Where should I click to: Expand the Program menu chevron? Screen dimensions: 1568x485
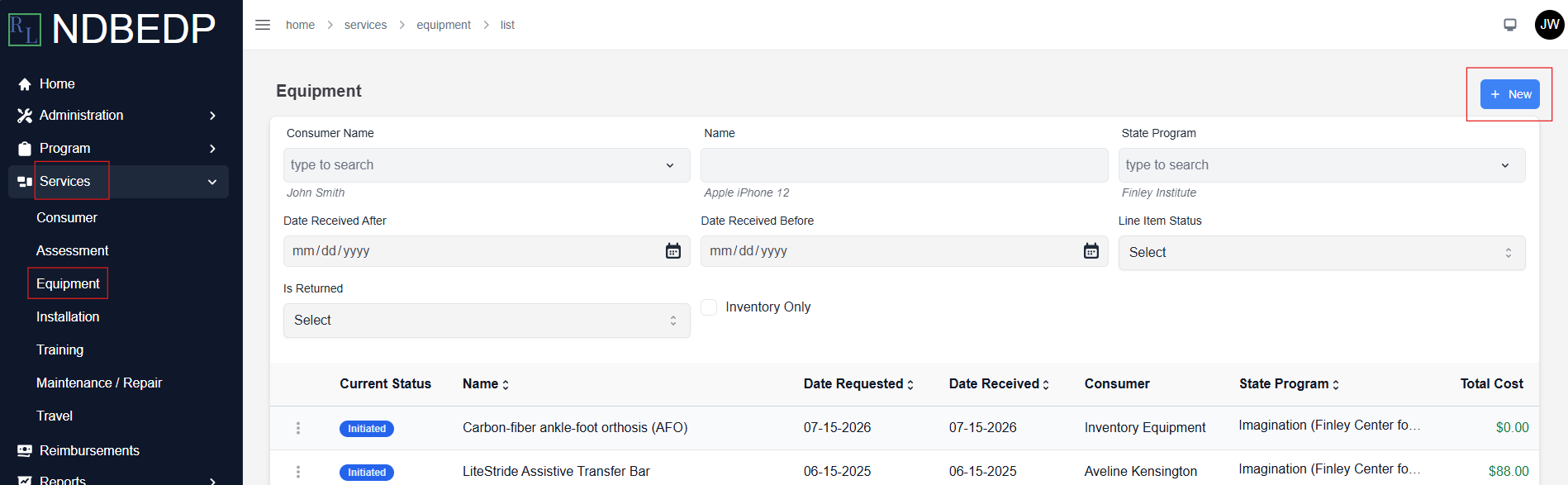212,149
